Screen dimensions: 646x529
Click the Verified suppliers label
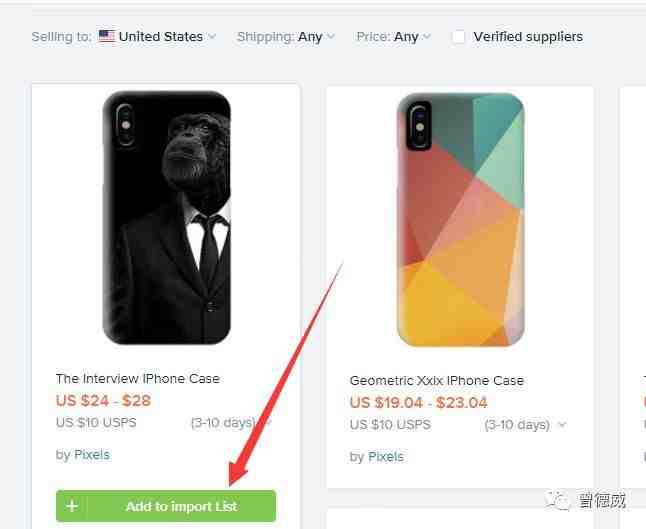[x=528, y=37]
